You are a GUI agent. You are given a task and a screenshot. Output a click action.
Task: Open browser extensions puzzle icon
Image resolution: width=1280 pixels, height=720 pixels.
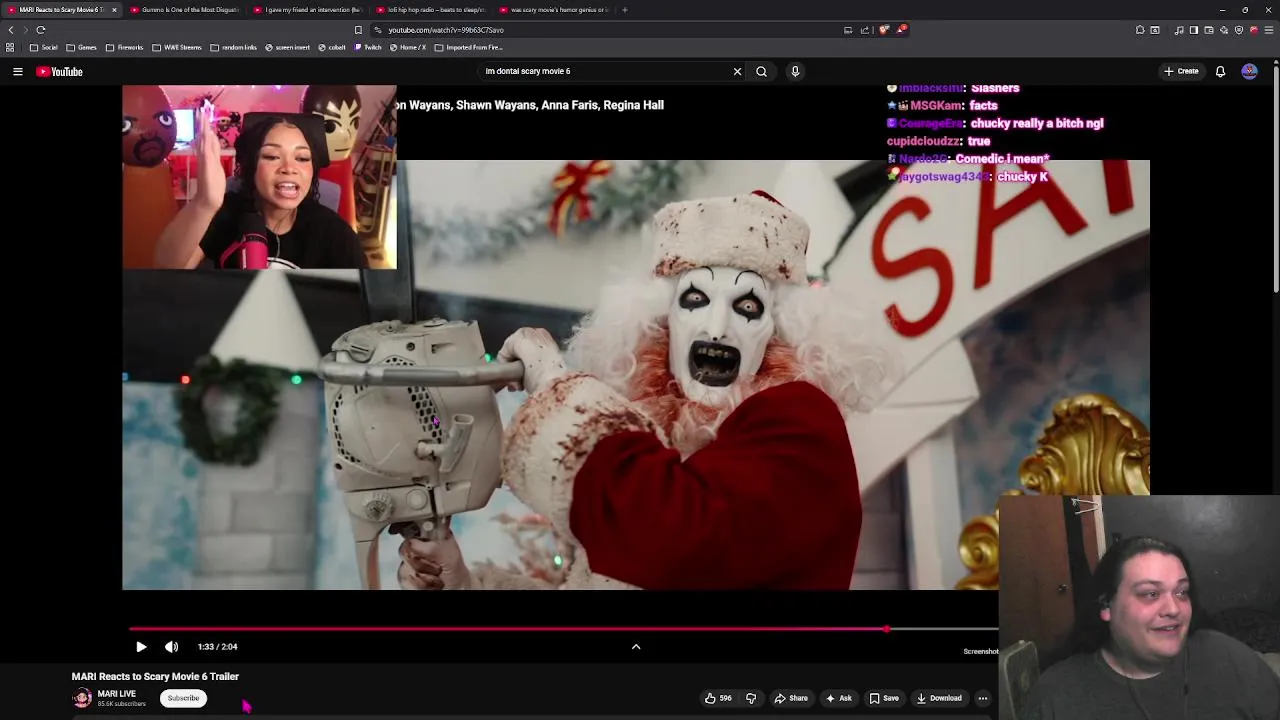coord(1140,30)
